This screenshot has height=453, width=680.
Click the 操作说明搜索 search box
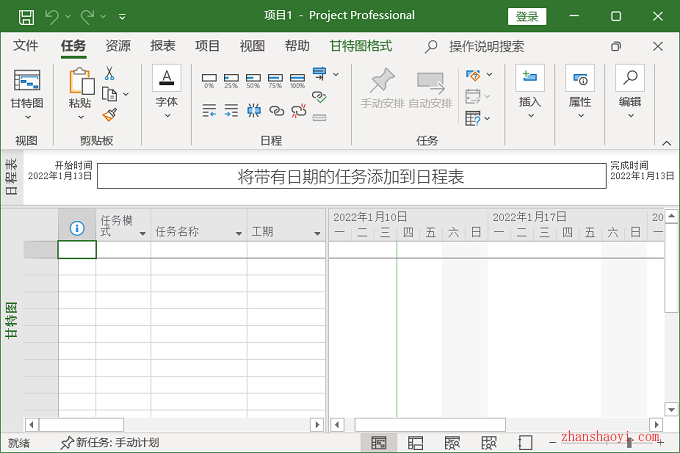[x=487, y=46]
